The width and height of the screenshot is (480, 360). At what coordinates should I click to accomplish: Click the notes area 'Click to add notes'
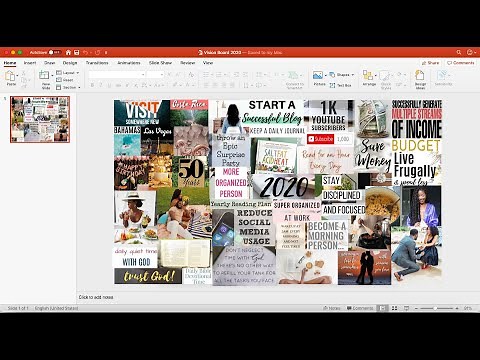[x=96, y=297]
